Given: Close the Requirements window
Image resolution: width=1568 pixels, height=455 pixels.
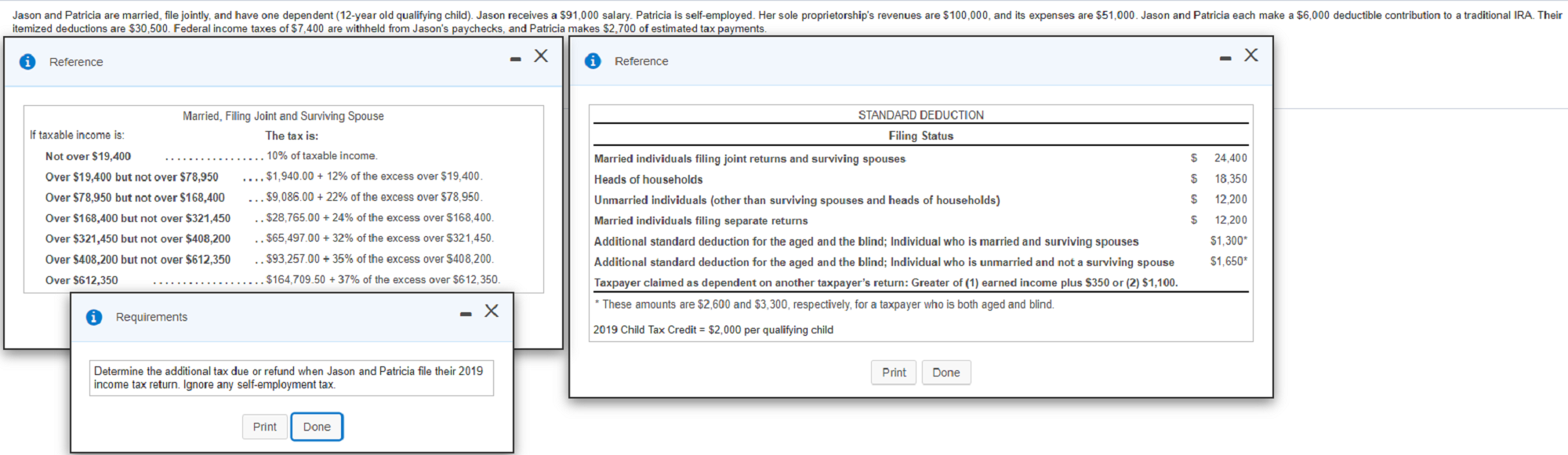Looking at the screenshot, I should [x=492, y=311].
